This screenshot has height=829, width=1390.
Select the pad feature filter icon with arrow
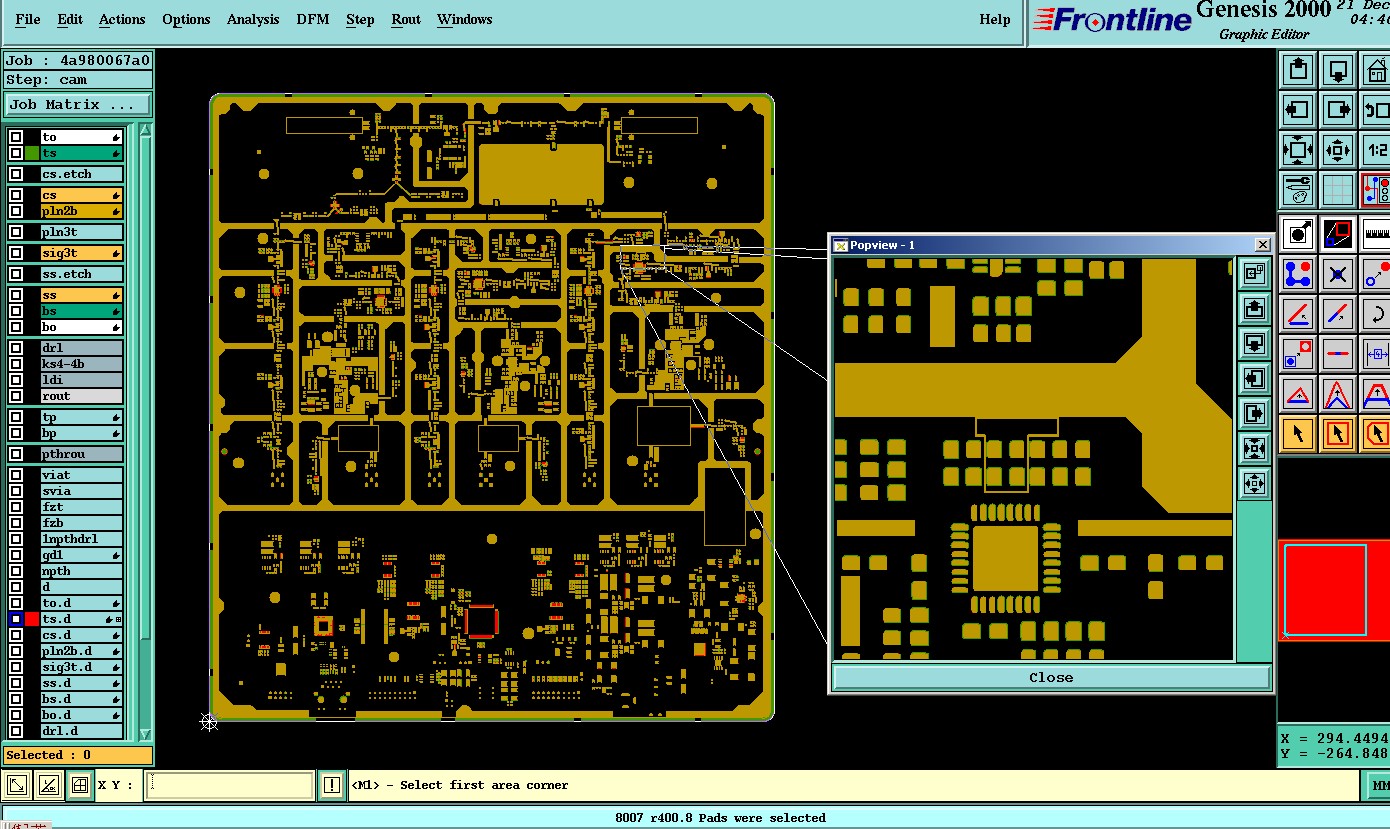[1298, 234]
